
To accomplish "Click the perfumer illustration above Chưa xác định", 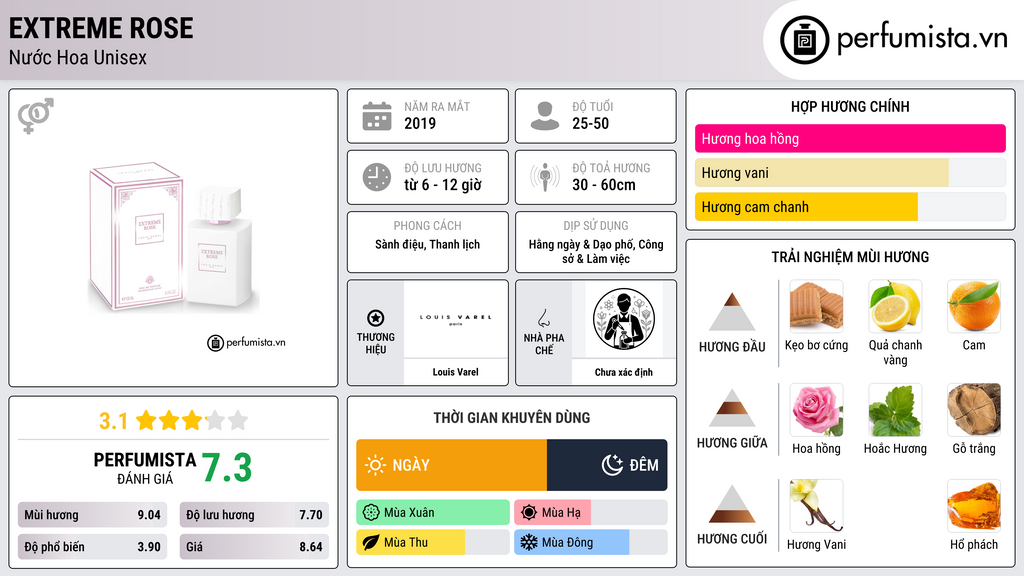I will tap(624, 319).
